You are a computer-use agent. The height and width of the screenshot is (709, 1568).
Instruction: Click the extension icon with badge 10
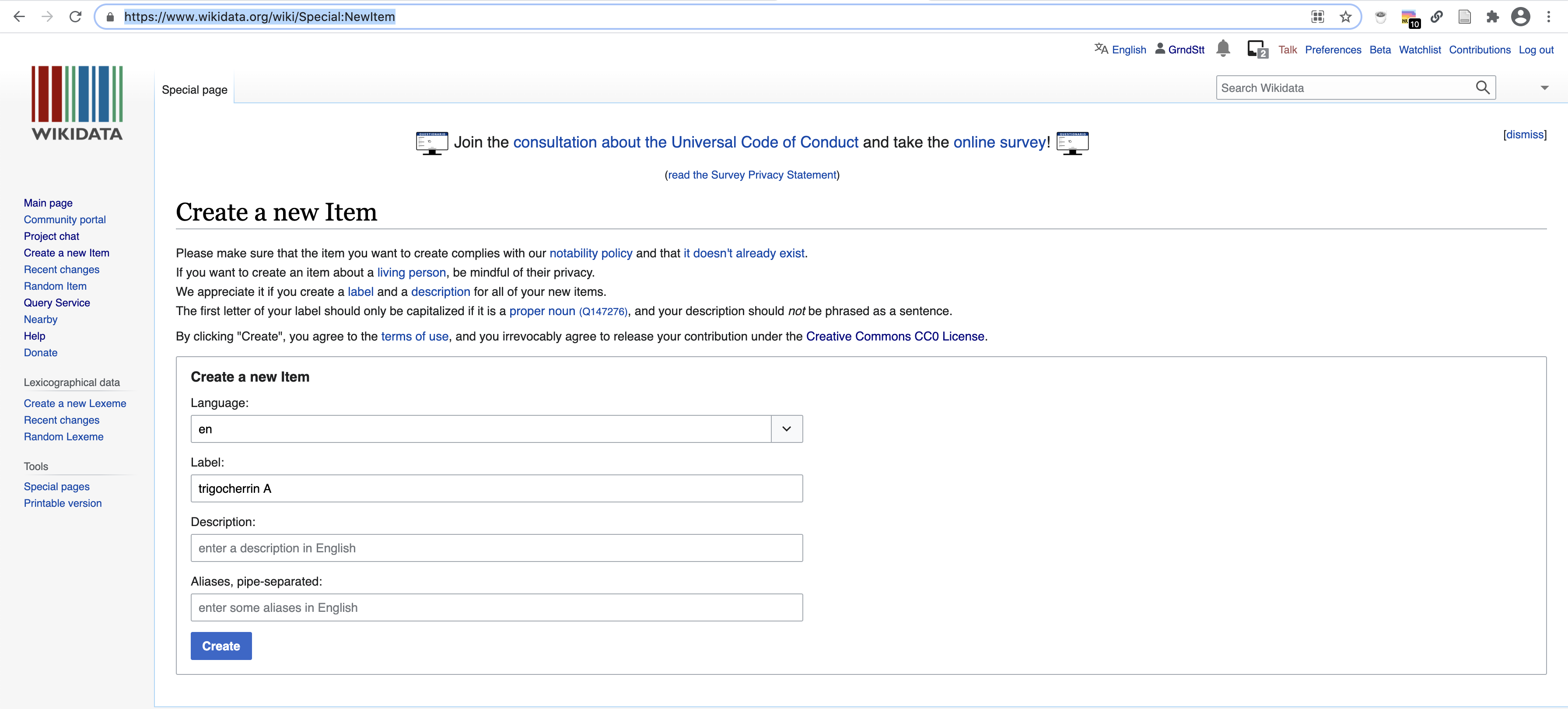[x=1410, y=18]
